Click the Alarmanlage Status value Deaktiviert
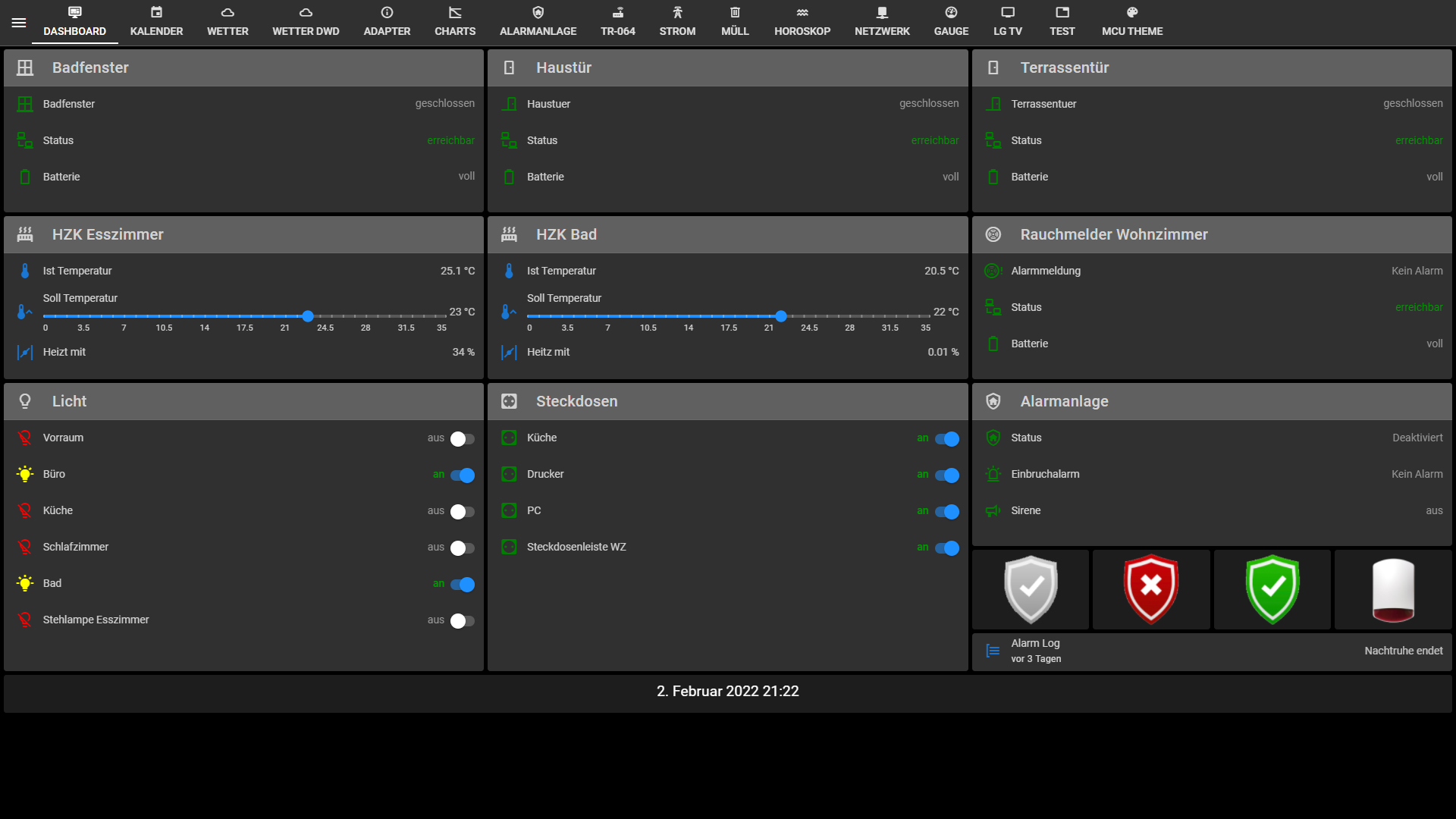 pos(1417,438)
